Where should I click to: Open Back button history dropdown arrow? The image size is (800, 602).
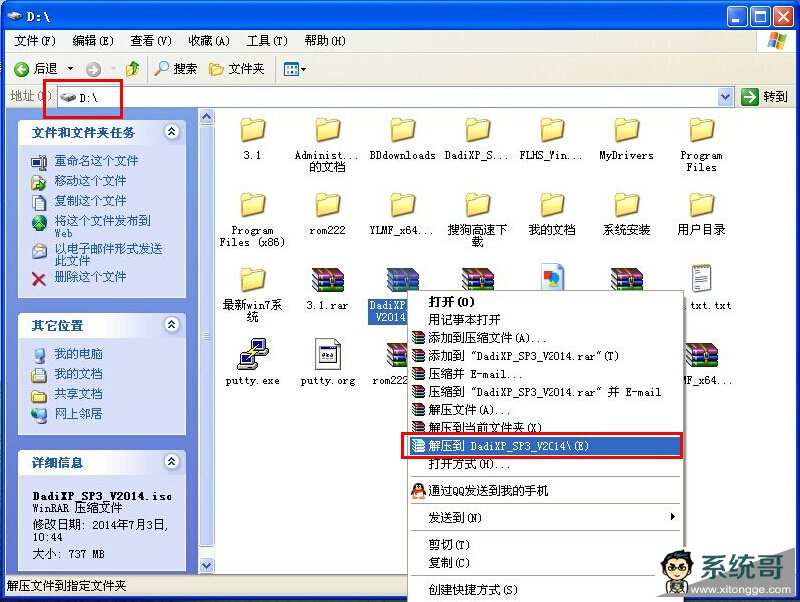point(70,69)
